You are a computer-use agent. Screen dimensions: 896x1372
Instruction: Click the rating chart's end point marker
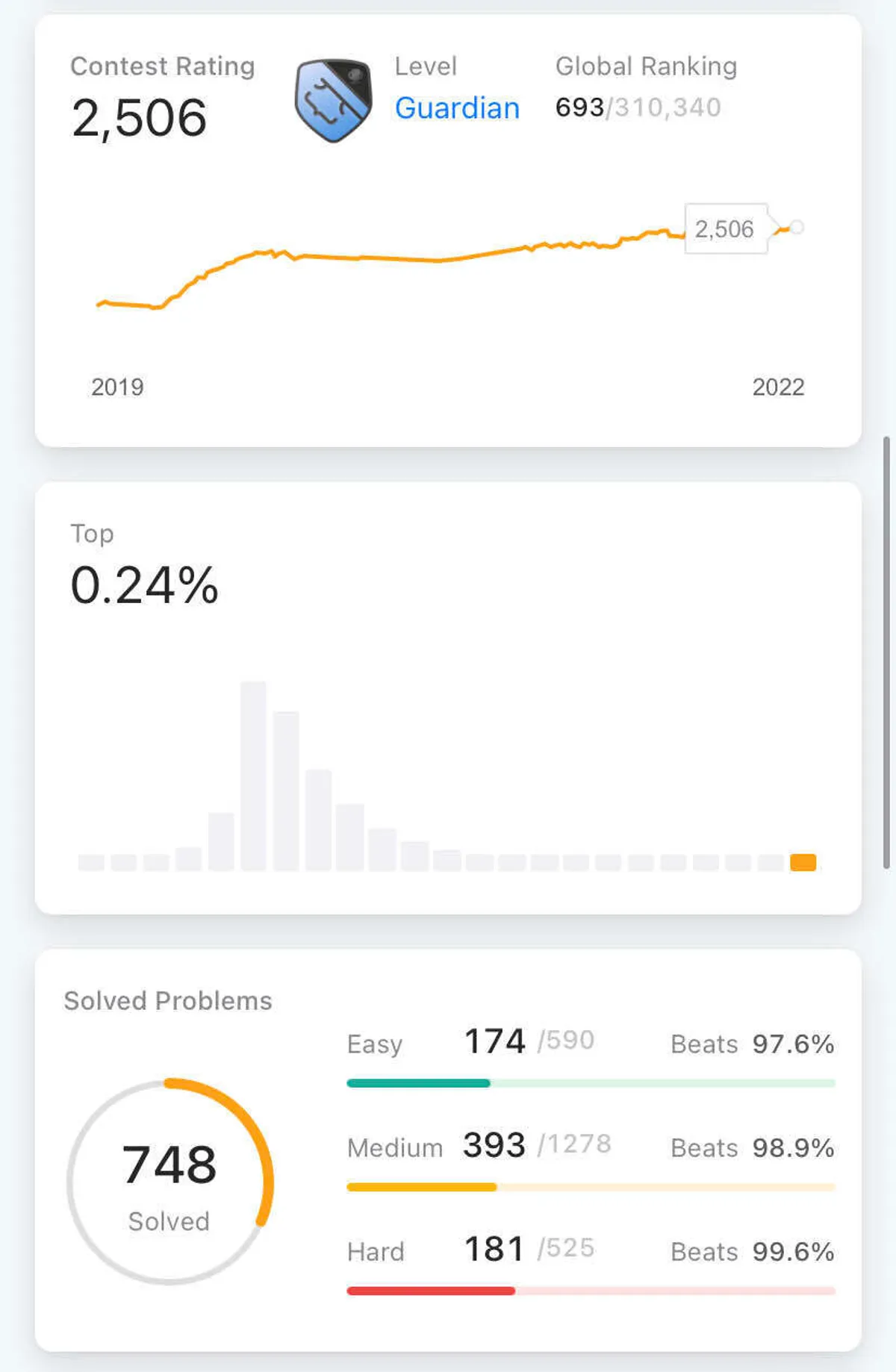[x=797, y=227]
